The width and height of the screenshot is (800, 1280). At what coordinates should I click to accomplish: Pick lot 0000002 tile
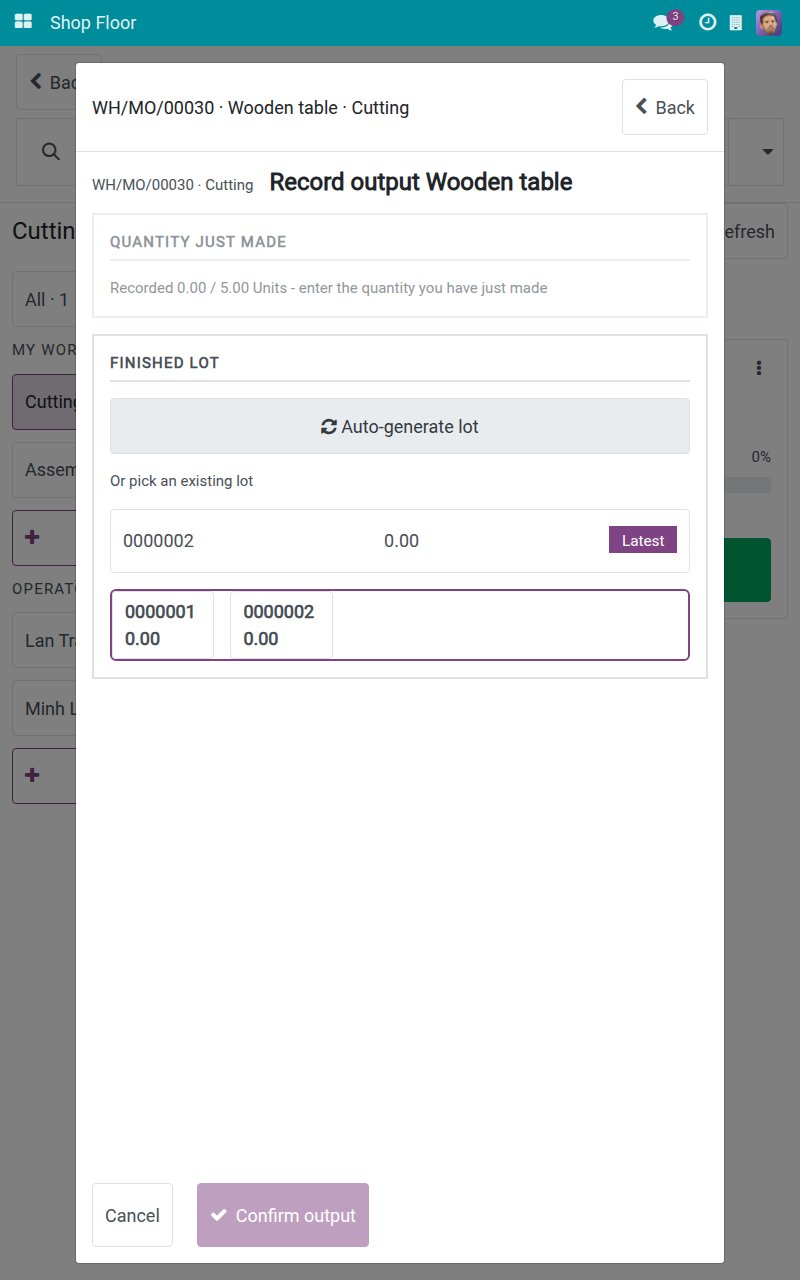click(x=281, y=625)
